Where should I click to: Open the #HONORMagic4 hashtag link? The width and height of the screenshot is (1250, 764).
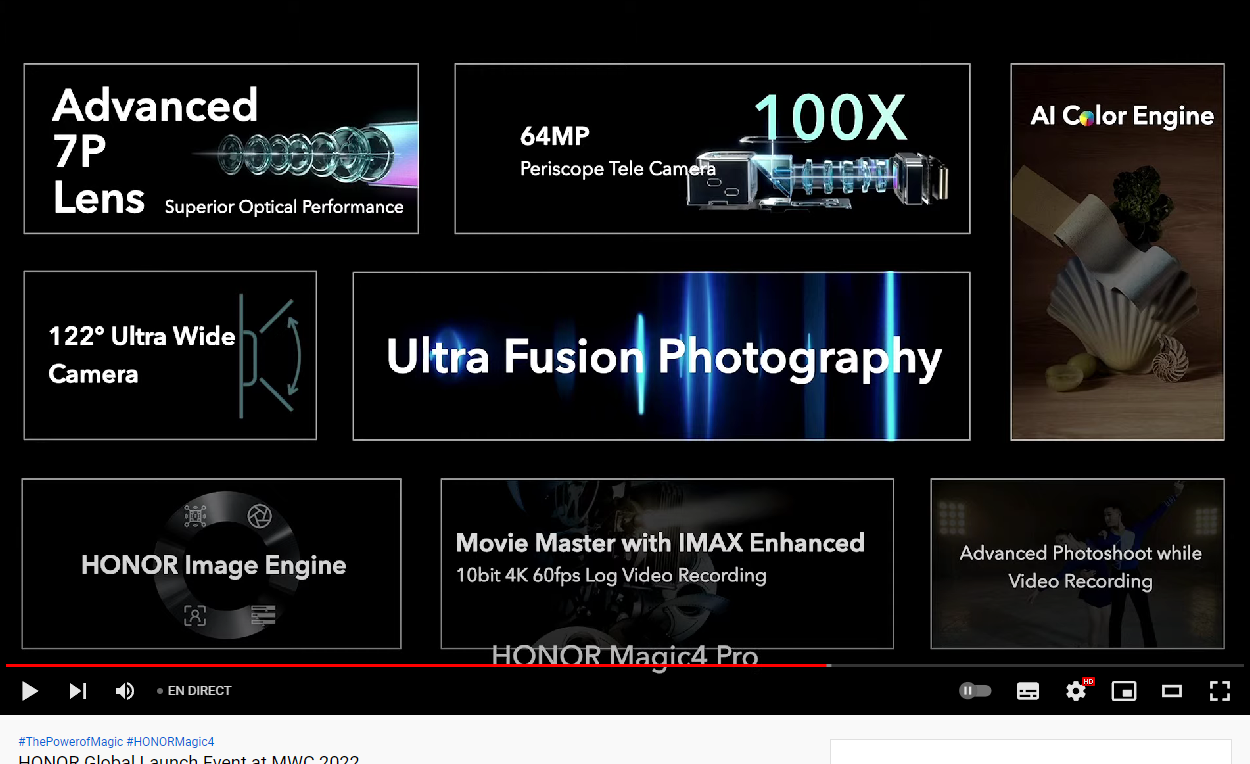coord(170,742)
